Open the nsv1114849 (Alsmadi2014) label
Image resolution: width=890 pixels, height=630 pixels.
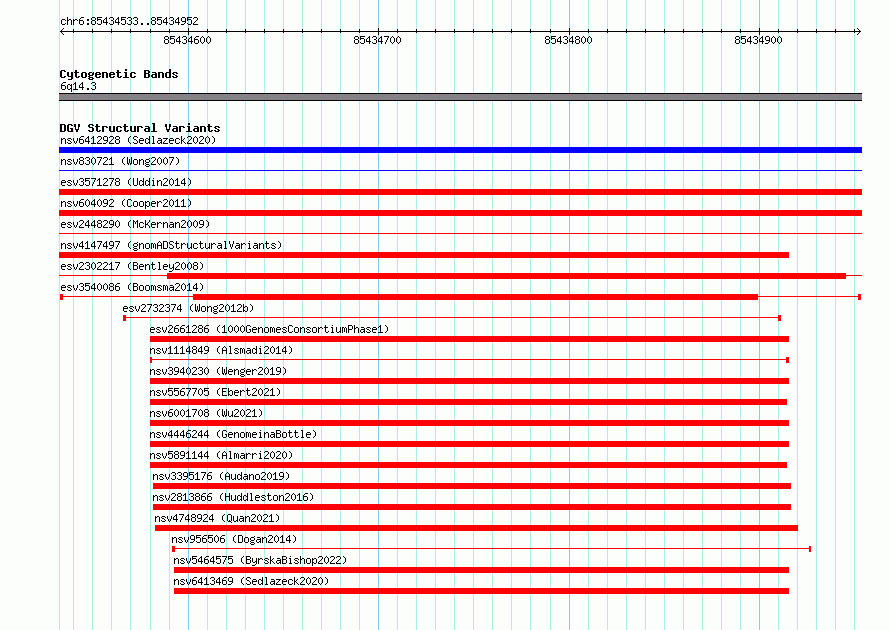click(x=221, y=350)
